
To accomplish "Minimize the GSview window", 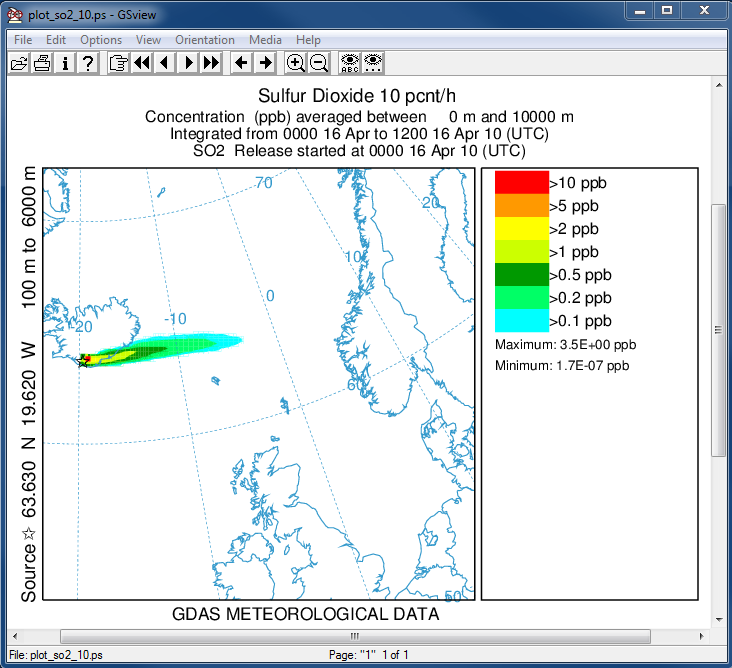I will click(x=640, y=10).
